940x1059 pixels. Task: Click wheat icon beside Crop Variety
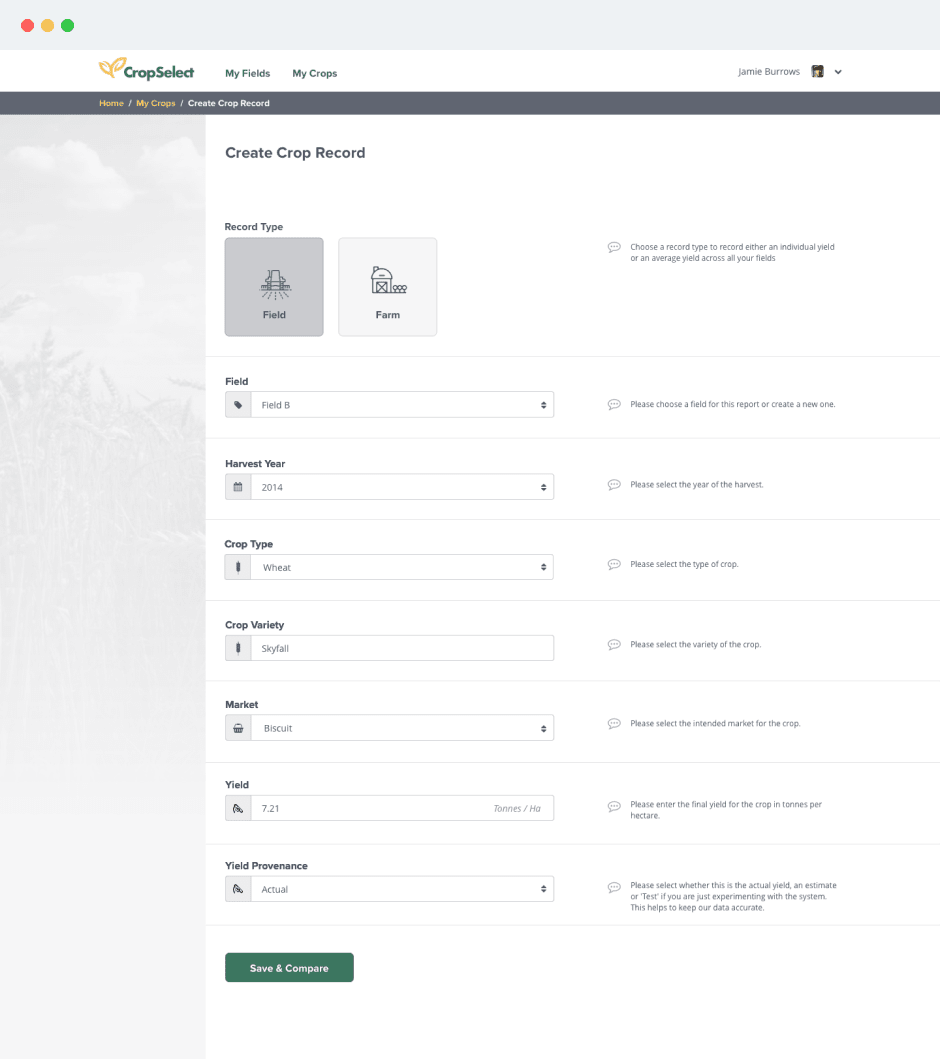238,648
